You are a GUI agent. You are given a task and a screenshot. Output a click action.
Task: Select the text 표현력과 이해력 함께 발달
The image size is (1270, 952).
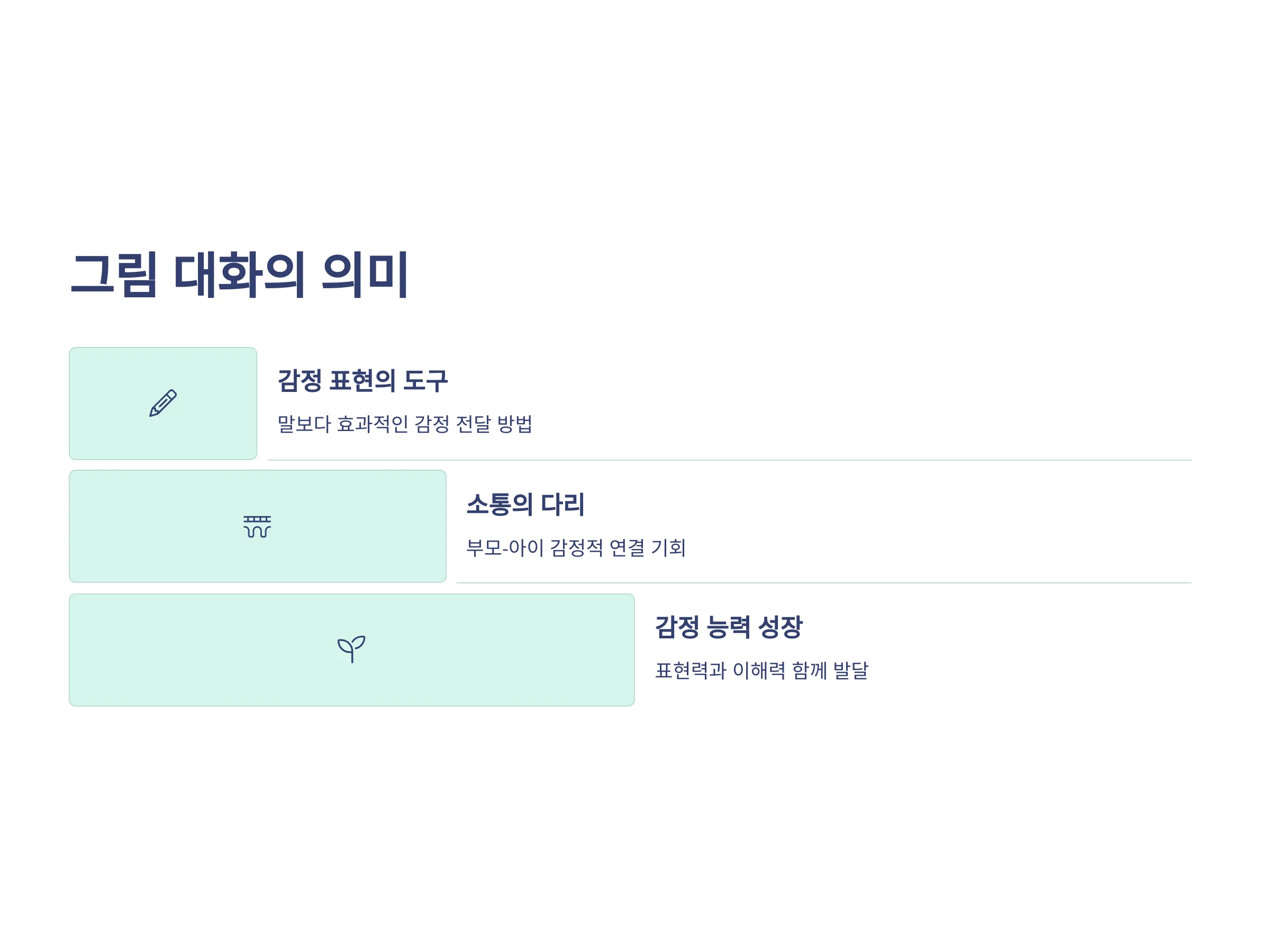761,670
